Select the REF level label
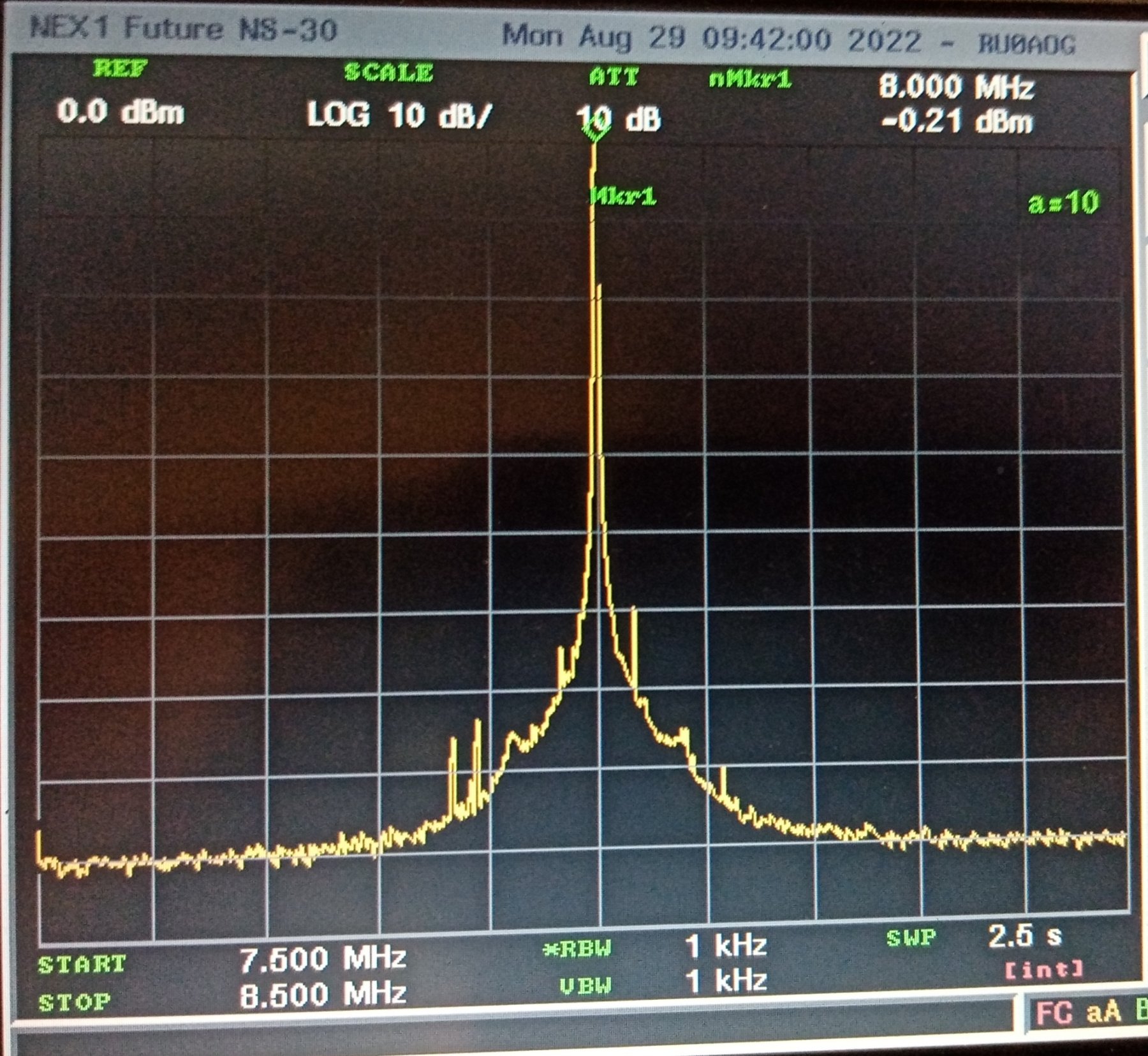 point(120,68)
